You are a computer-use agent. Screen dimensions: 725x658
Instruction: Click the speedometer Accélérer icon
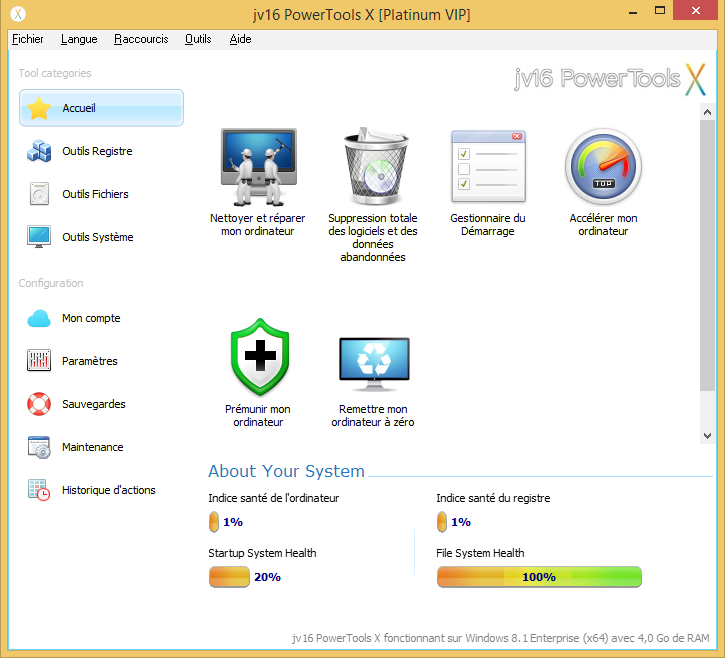pyautogui.click(x=603, y=166)
